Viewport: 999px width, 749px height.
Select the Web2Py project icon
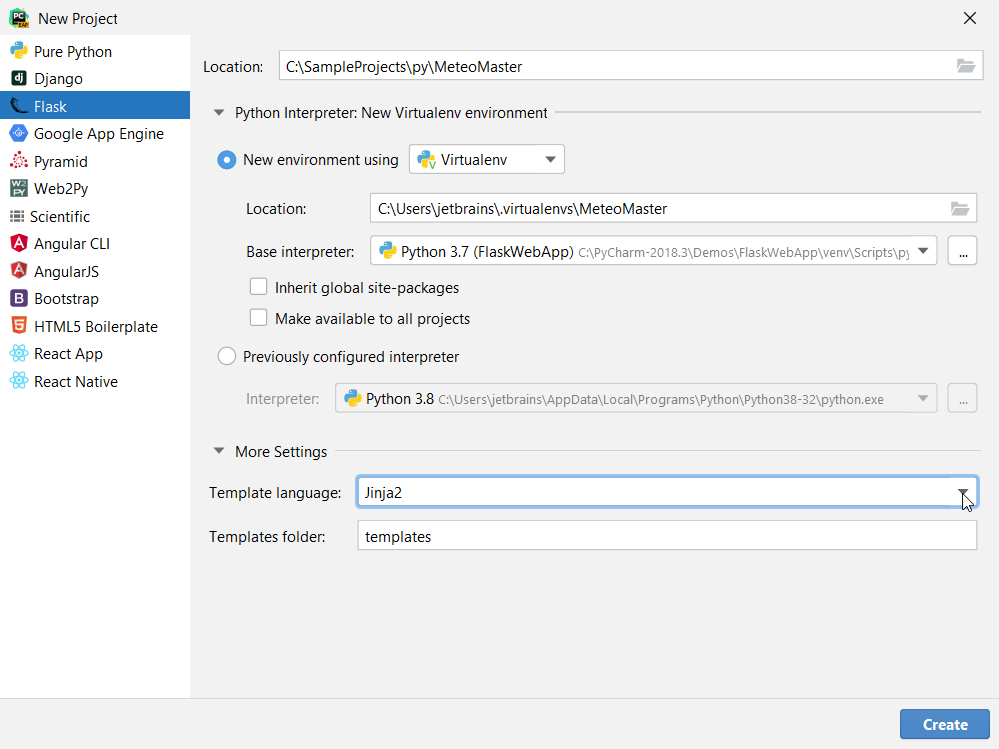click(x=18, y=189)
